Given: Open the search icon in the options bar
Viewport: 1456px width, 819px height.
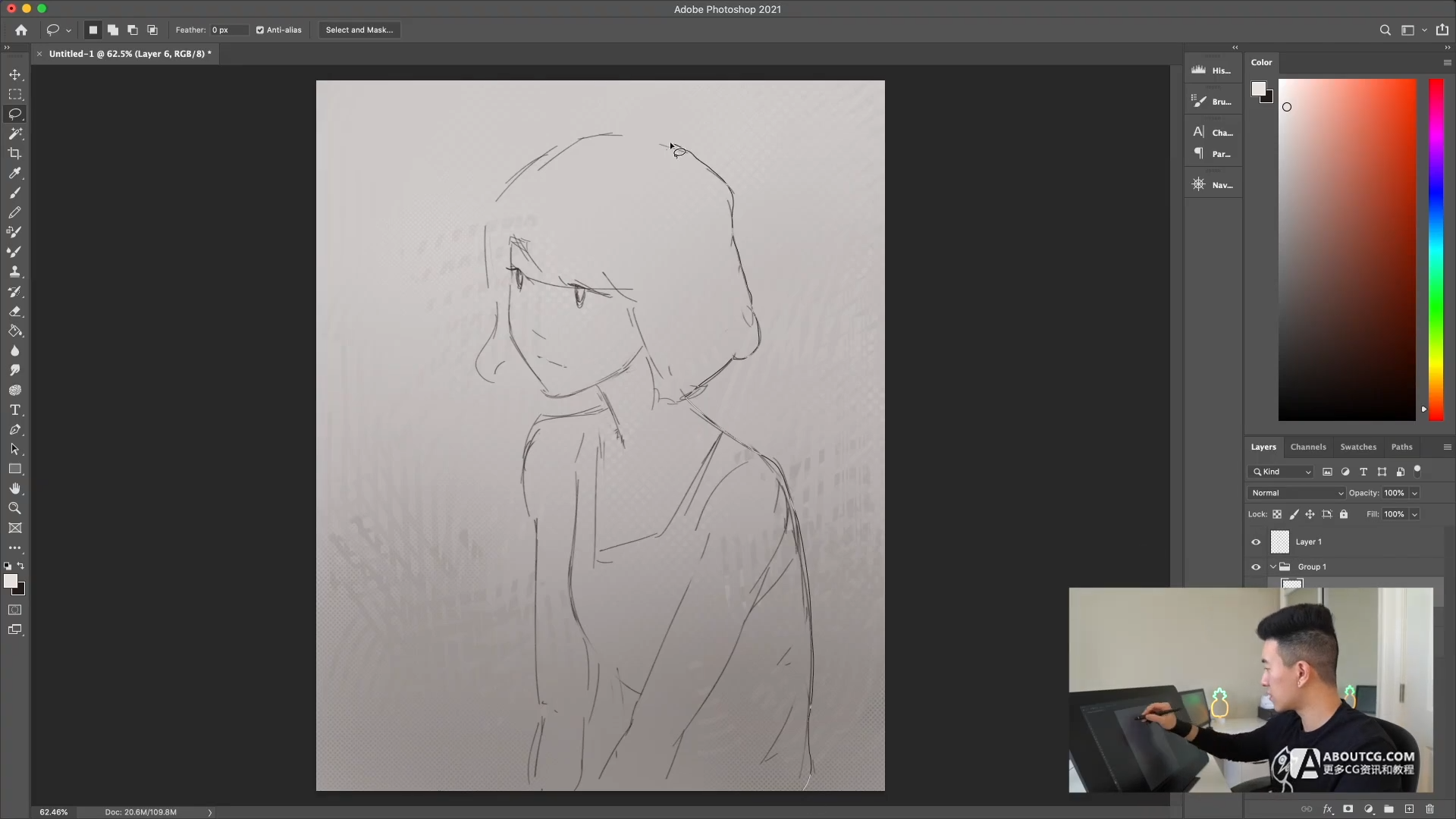Looking at the screenshot, I should tap(1385, 30).
